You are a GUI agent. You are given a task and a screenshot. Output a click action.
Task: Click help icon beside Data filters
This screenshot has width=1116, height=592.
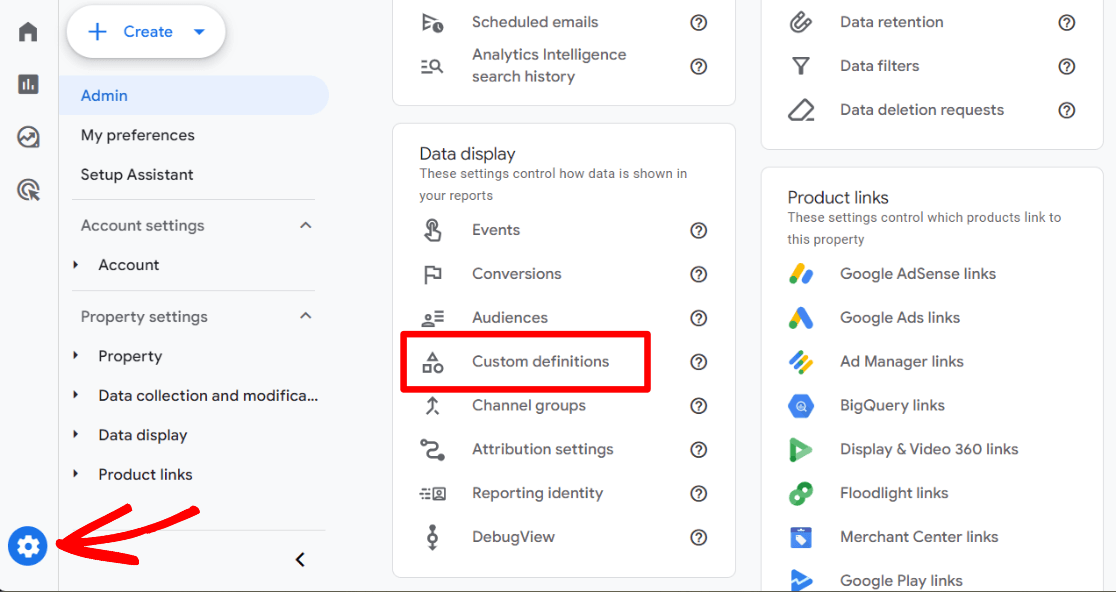1067,66
